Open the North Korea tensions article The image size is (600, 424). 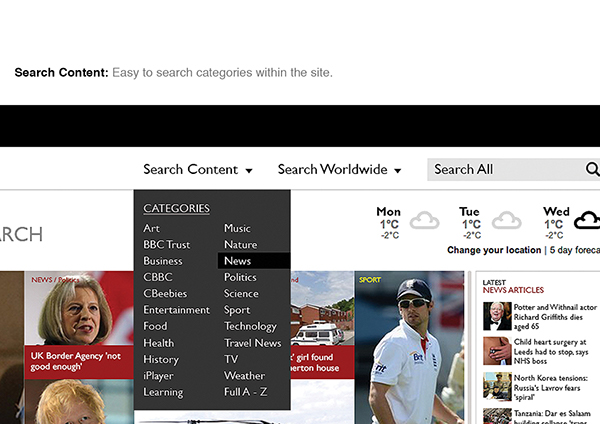(x=550, y=387)
